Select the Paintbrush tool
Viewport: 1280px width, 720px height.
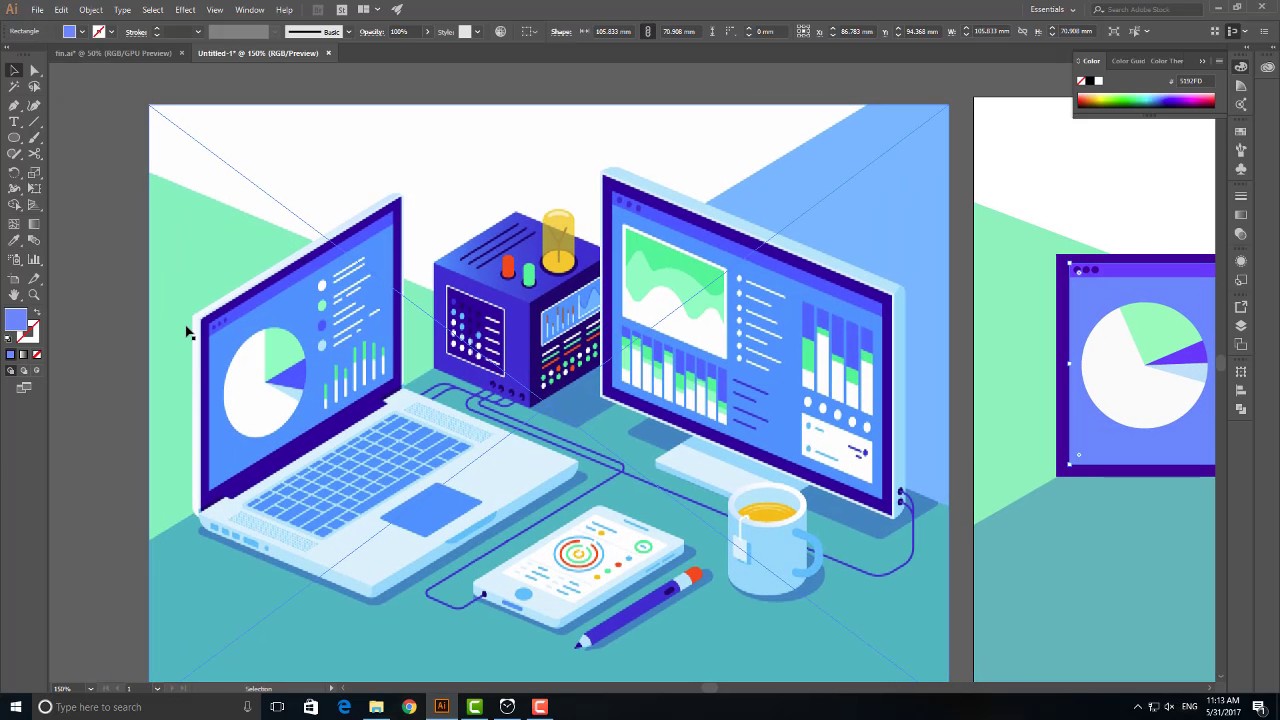point(34,138)
